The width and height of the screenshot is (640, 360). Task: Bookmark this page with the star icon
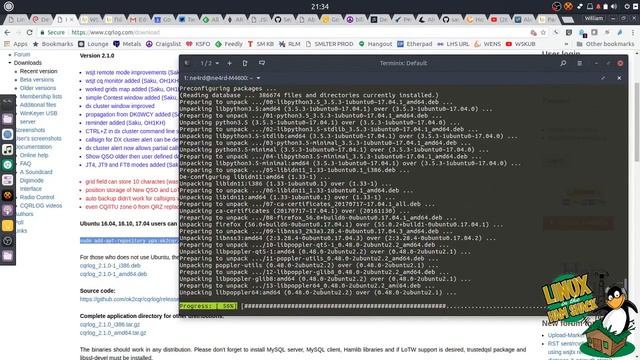click(543, 32)
